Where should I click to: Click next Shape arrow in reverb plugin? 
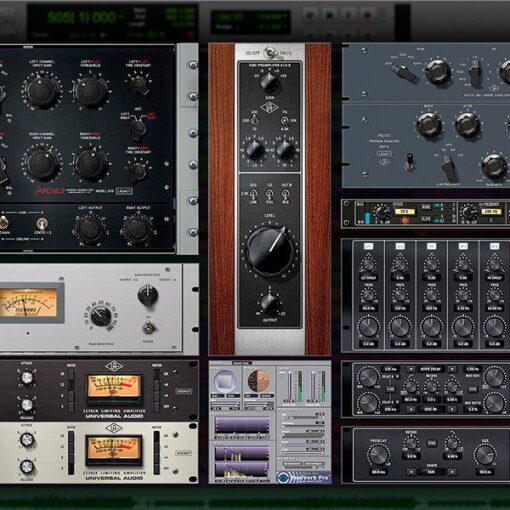pyautogui.click(x=452, y=472)
